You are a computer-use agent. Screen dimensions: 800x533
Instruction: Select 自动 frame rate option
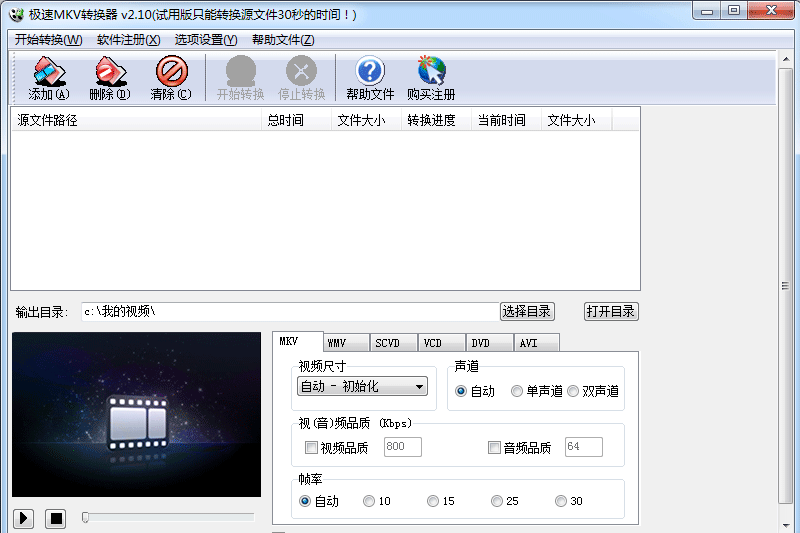click(319, 501)
